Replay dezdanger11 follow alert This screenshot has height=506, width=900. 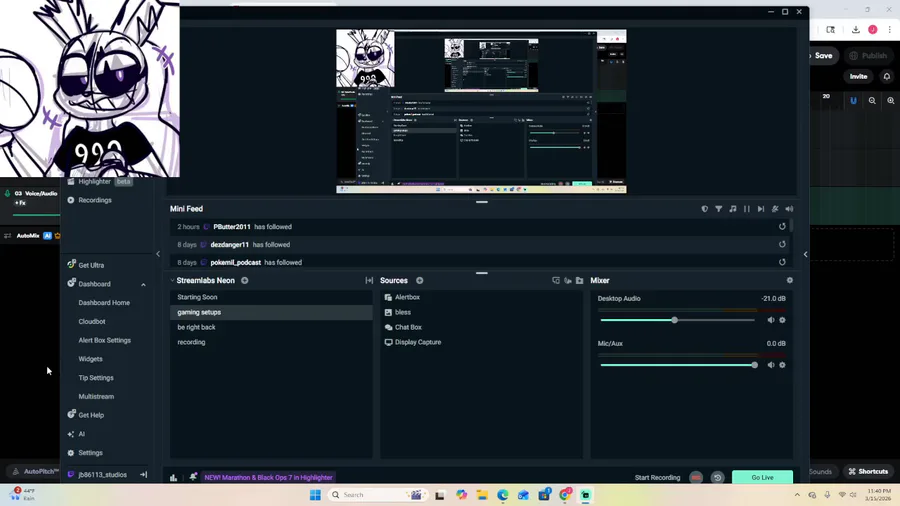782,244
